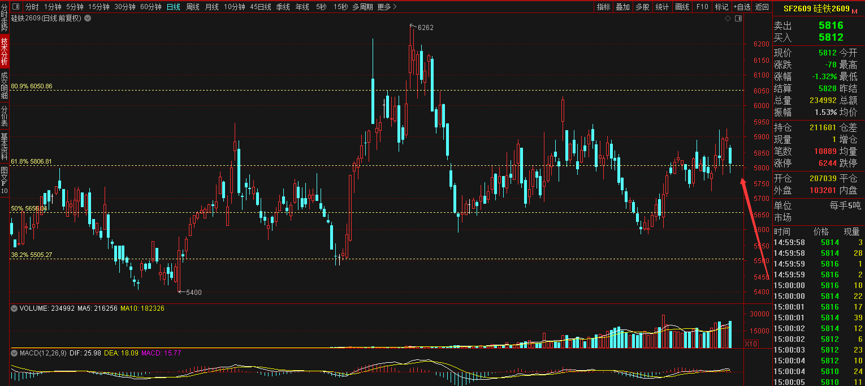
Task: Select the 60分钟 timeframe
Action: pos(151,7)
